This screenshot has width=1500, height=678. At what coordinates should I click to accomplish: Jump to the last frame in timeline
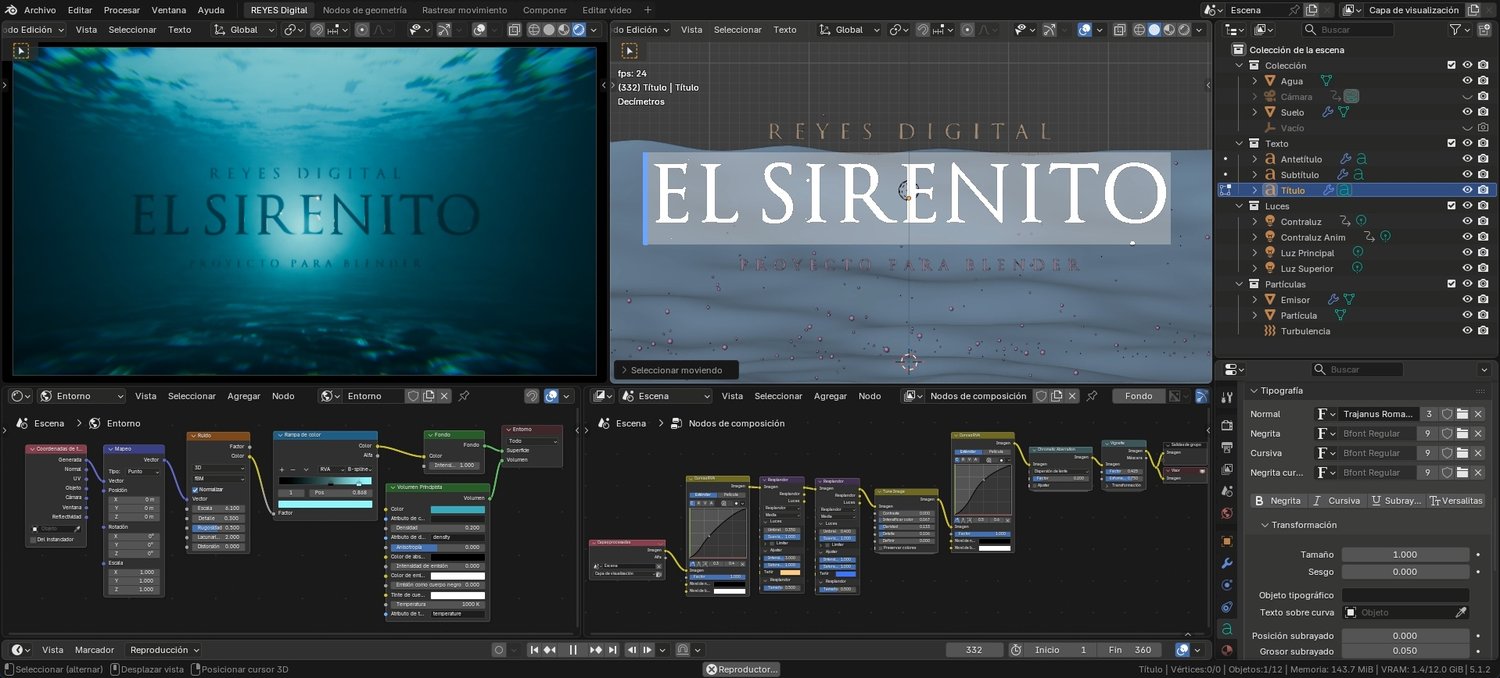[613, 650]
